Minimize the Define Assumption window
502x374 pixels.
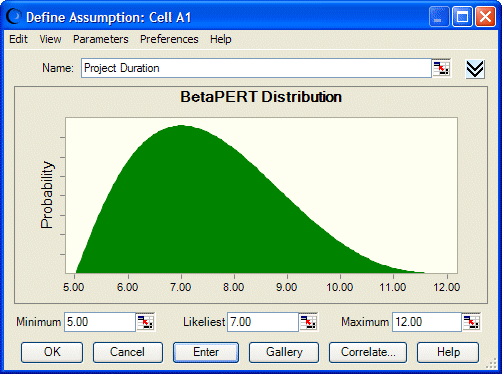[439, 16]
